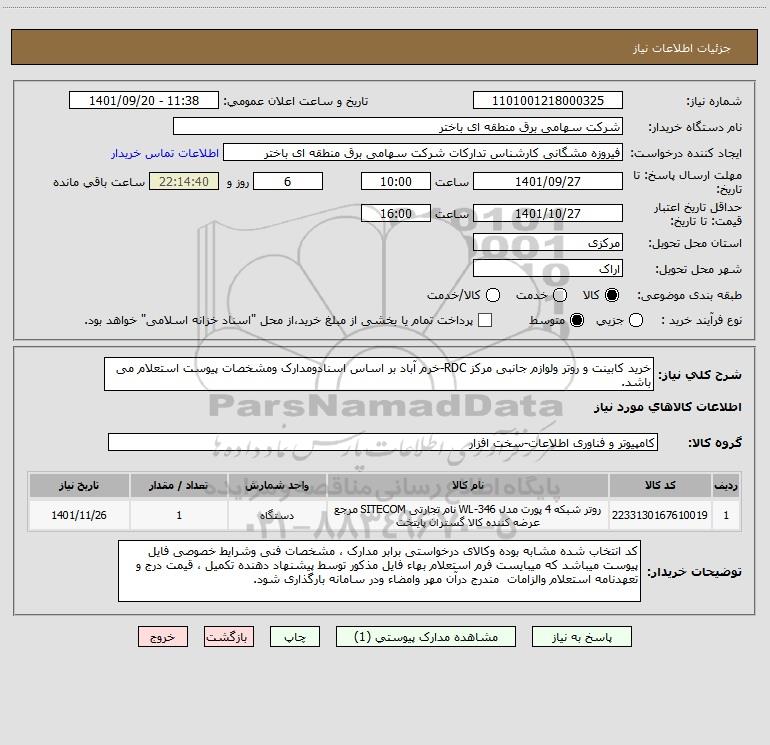Click the general need description text box
Viewport: 770px width, 745px height.
tap(379, 374)
